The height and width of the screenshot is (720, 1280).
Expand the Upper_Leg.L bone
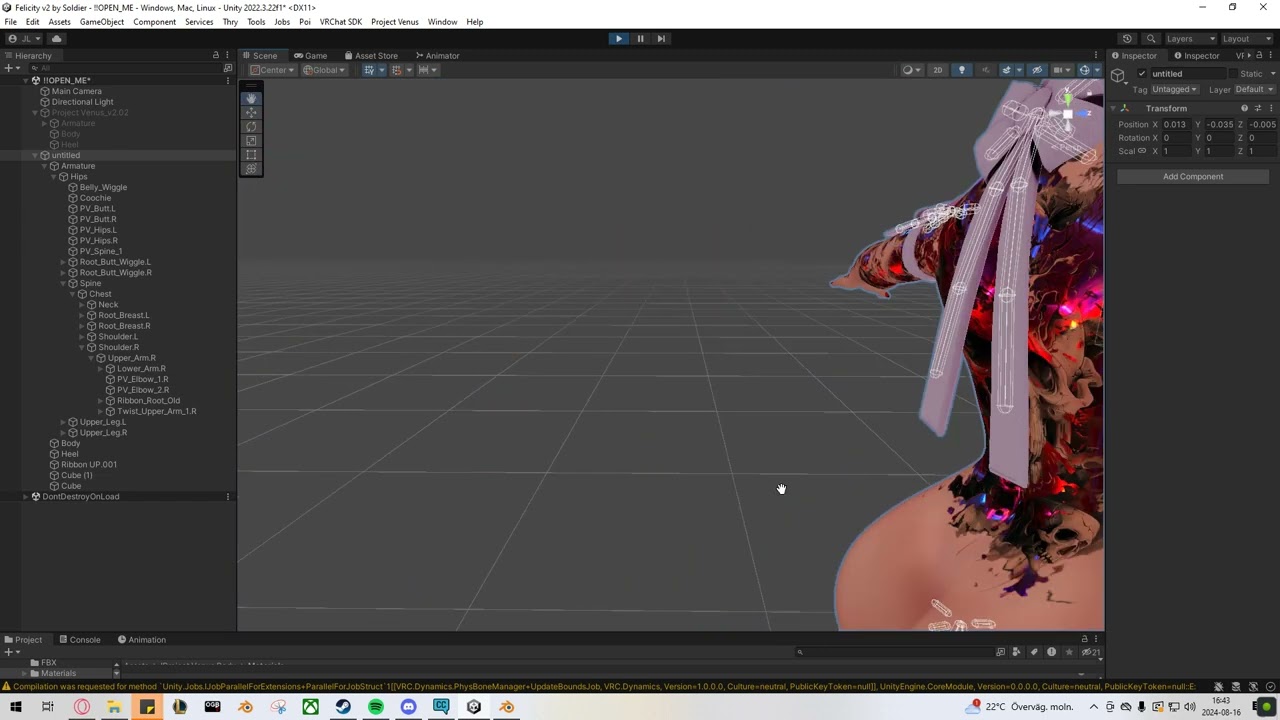(63, 422)
